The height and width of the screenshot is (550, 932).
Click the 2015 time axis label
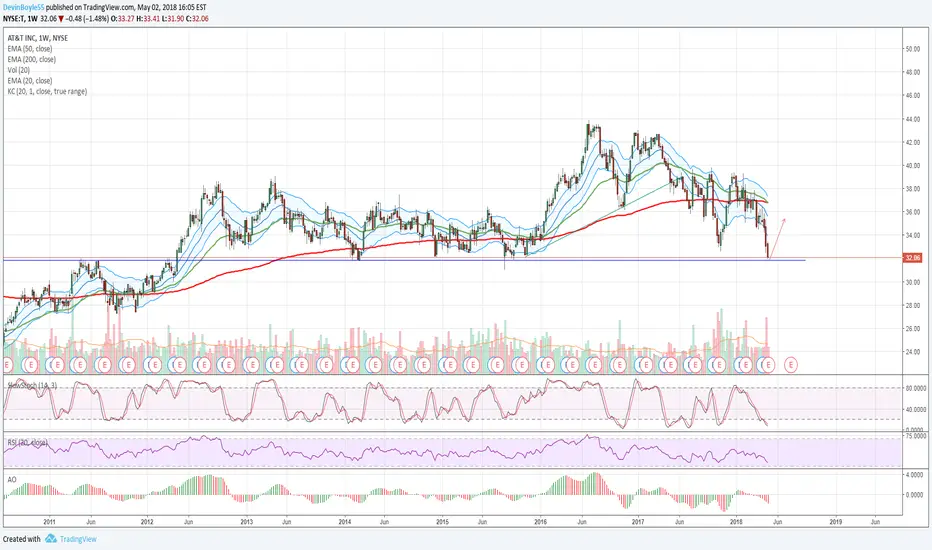click(x=442, y=522)
